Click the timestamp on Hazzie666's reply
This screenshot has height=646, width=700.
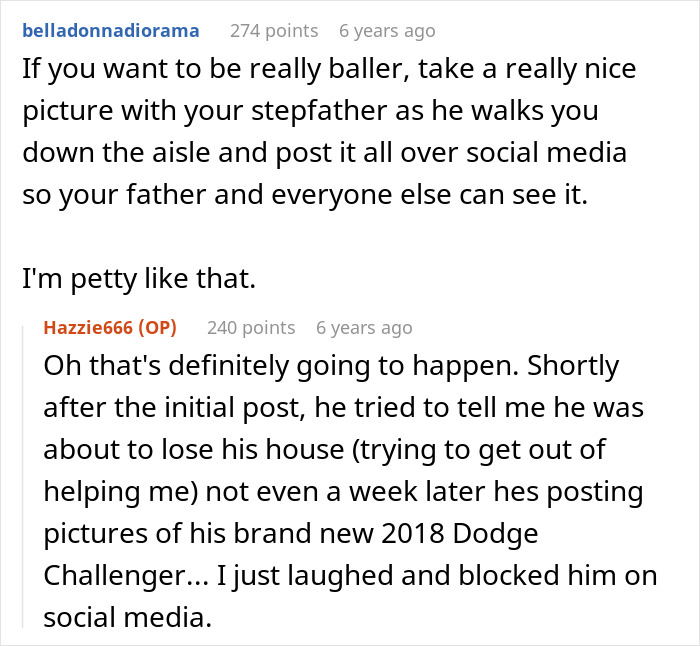point(363,327)
